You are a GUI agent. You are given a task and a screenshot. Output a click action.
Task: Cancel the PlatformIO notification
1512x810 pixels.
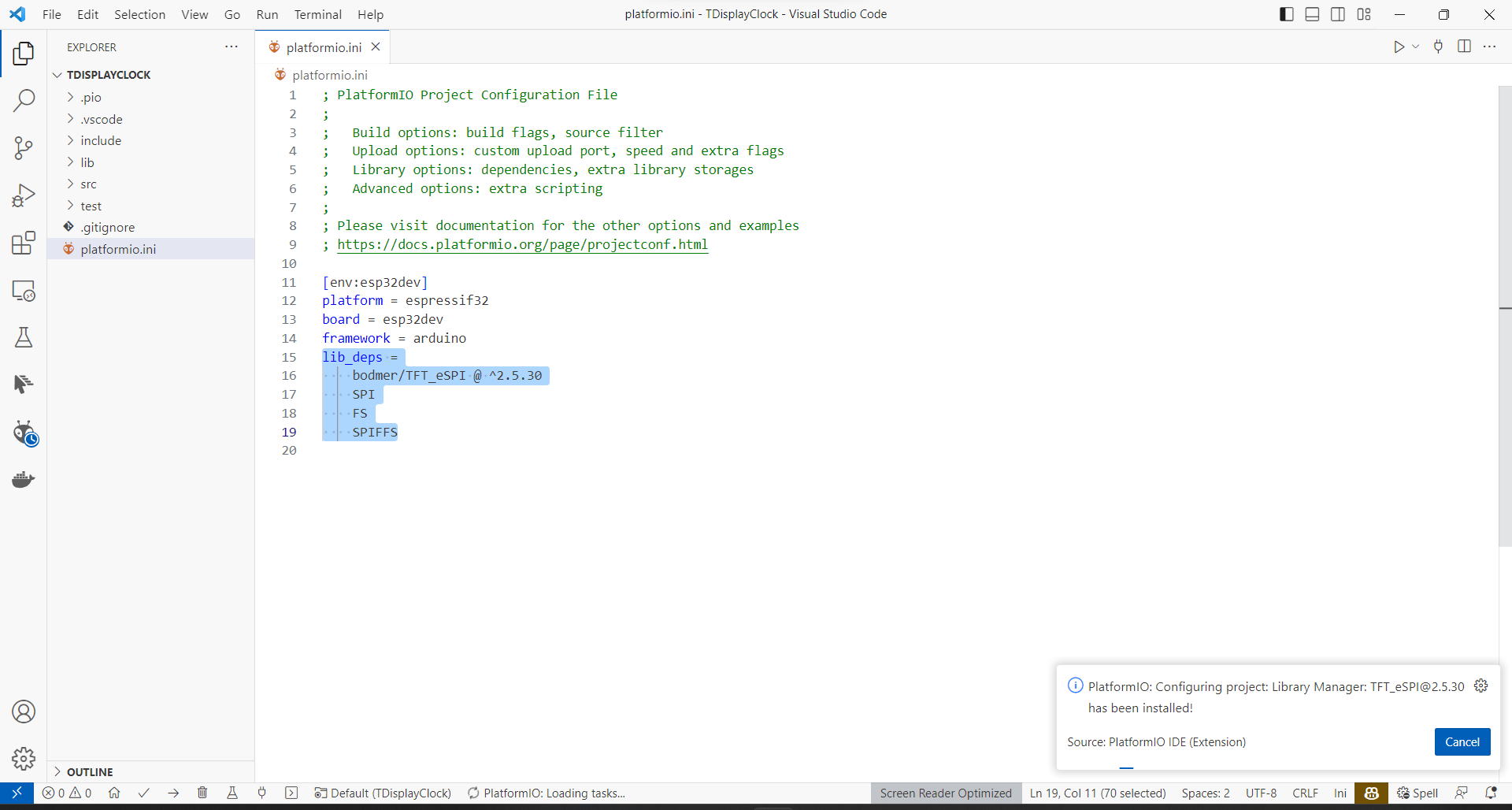tap(1462, 741)
